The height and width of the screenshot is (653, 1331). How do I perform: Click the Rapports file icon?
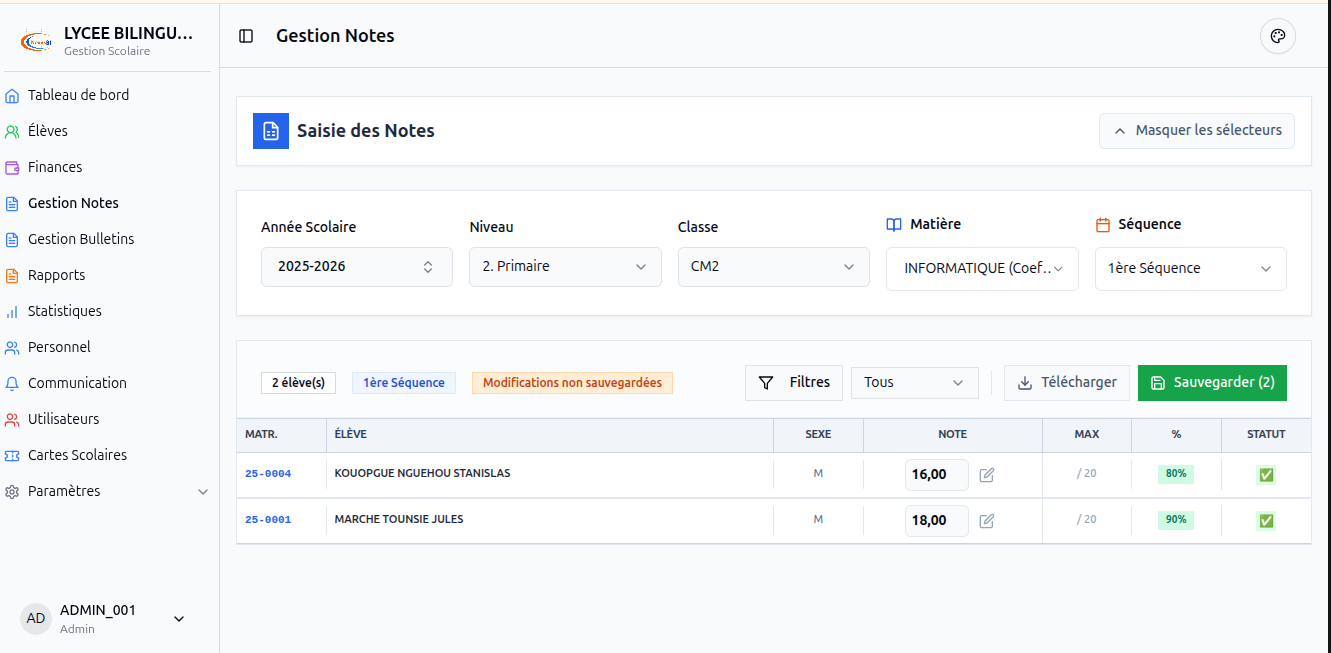[12, 276]
